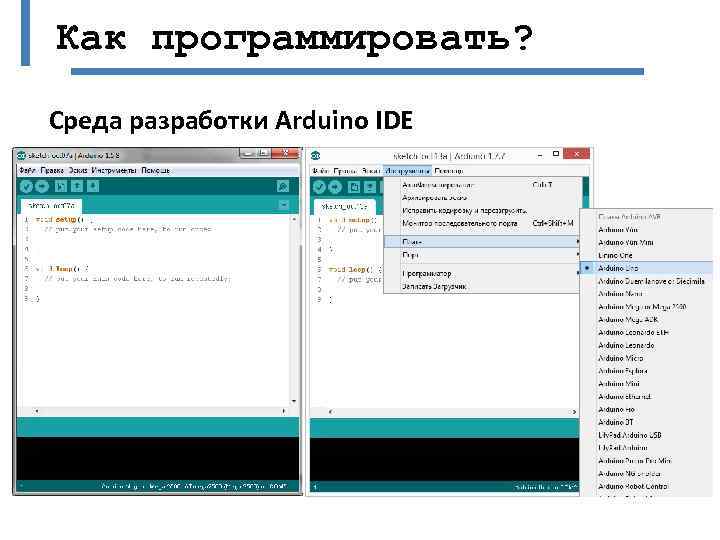Choose Arduino Ethernet board entry
Image resolution: width=720 pixels, height=540 pixels.
(647, 397)
